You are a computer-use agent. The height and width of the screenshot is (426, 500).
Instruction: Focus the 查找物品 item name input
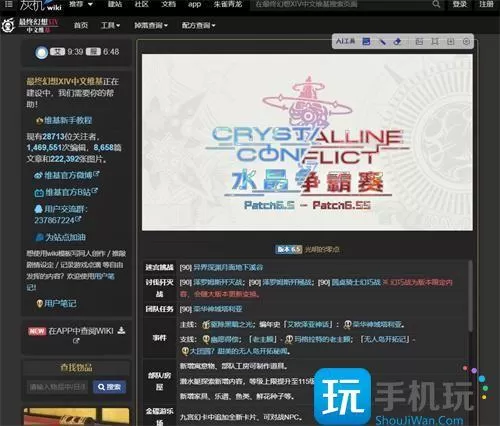pyautogui.click(x=58, y=387)
